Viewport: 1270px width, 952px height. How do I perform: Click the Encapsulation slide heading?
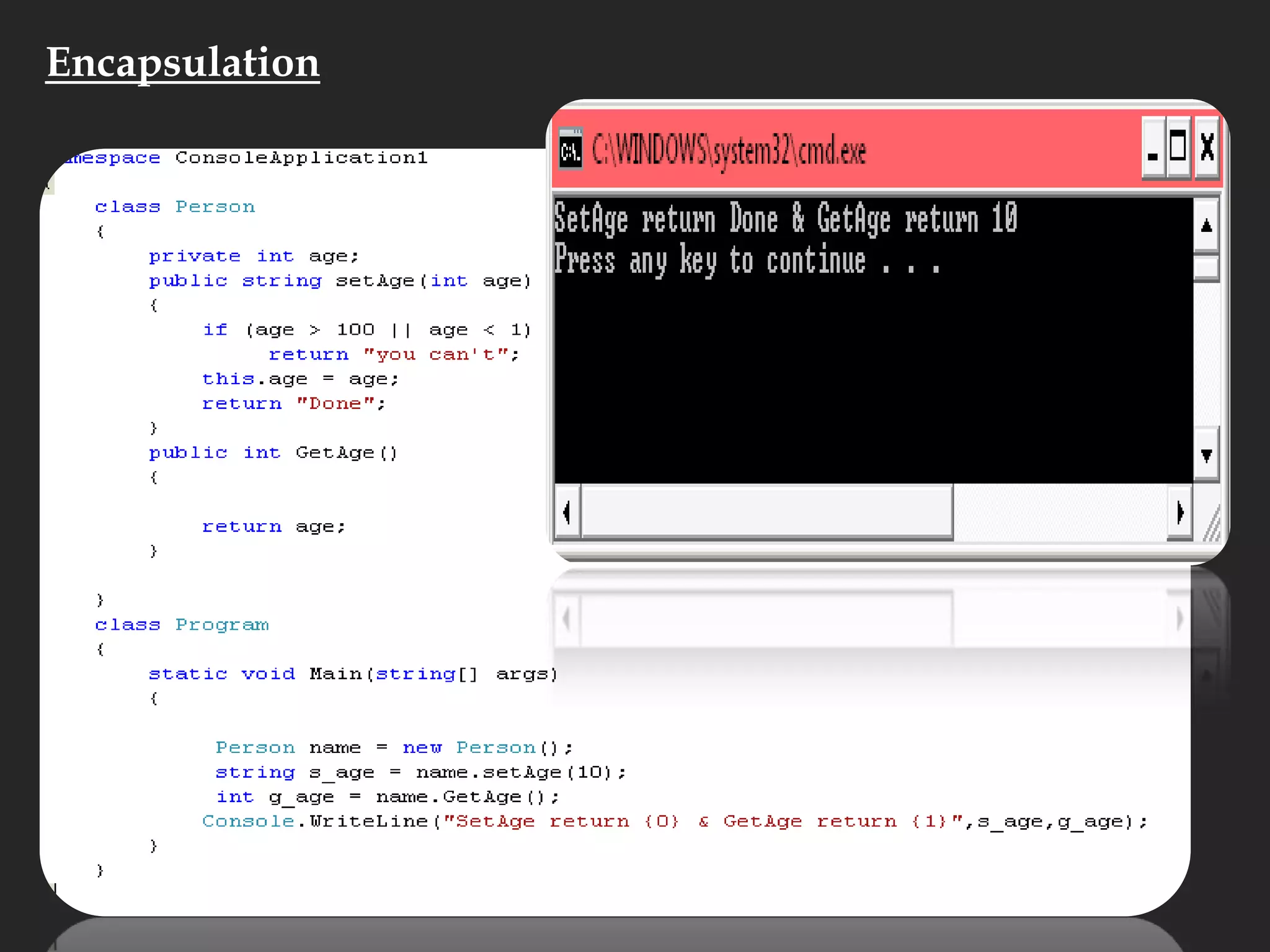[x=183, y=63]
